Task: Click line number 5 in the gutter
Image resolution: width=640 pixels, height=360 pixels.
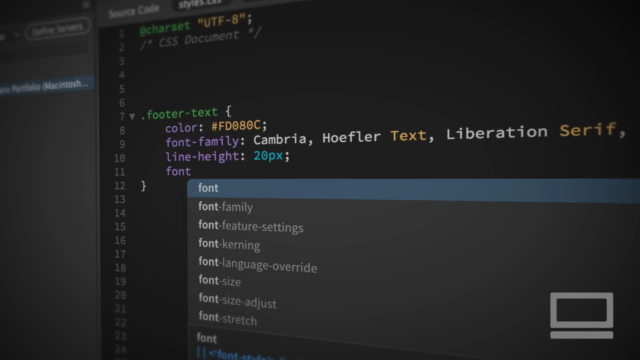Action: 122,89
